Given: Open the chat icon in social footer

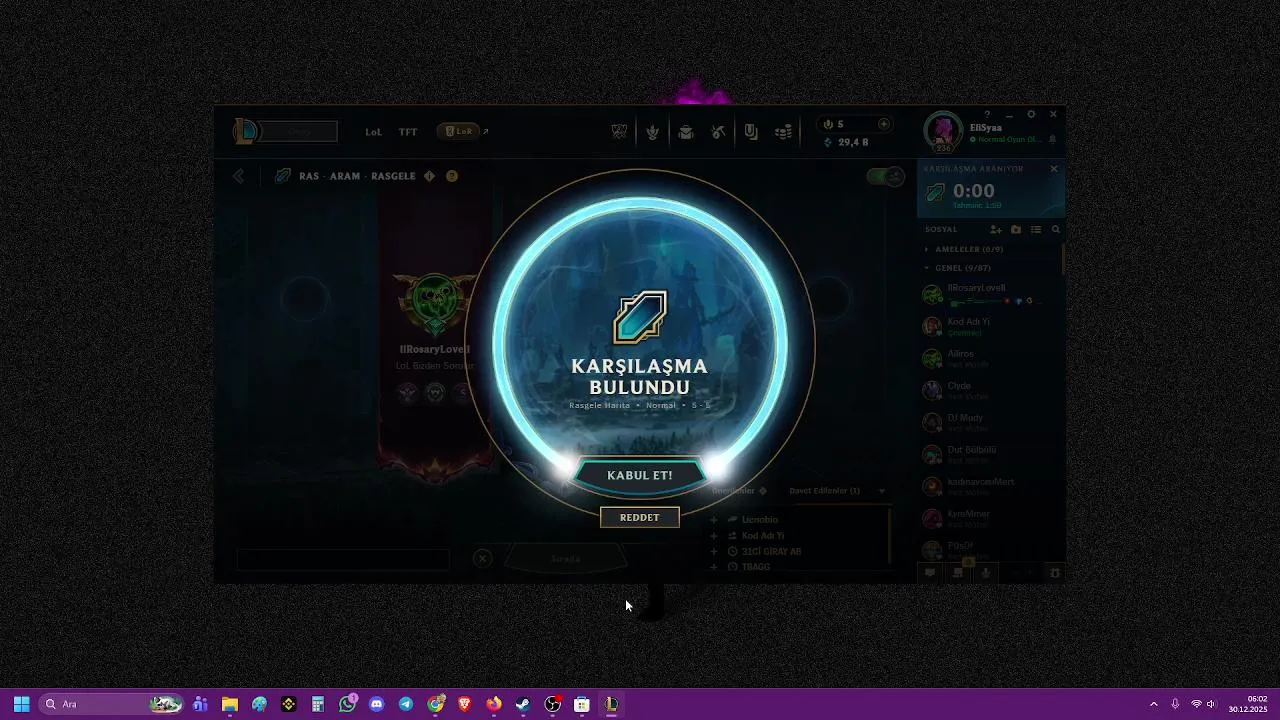Looking at the screenshot, I should coord(930,573).
